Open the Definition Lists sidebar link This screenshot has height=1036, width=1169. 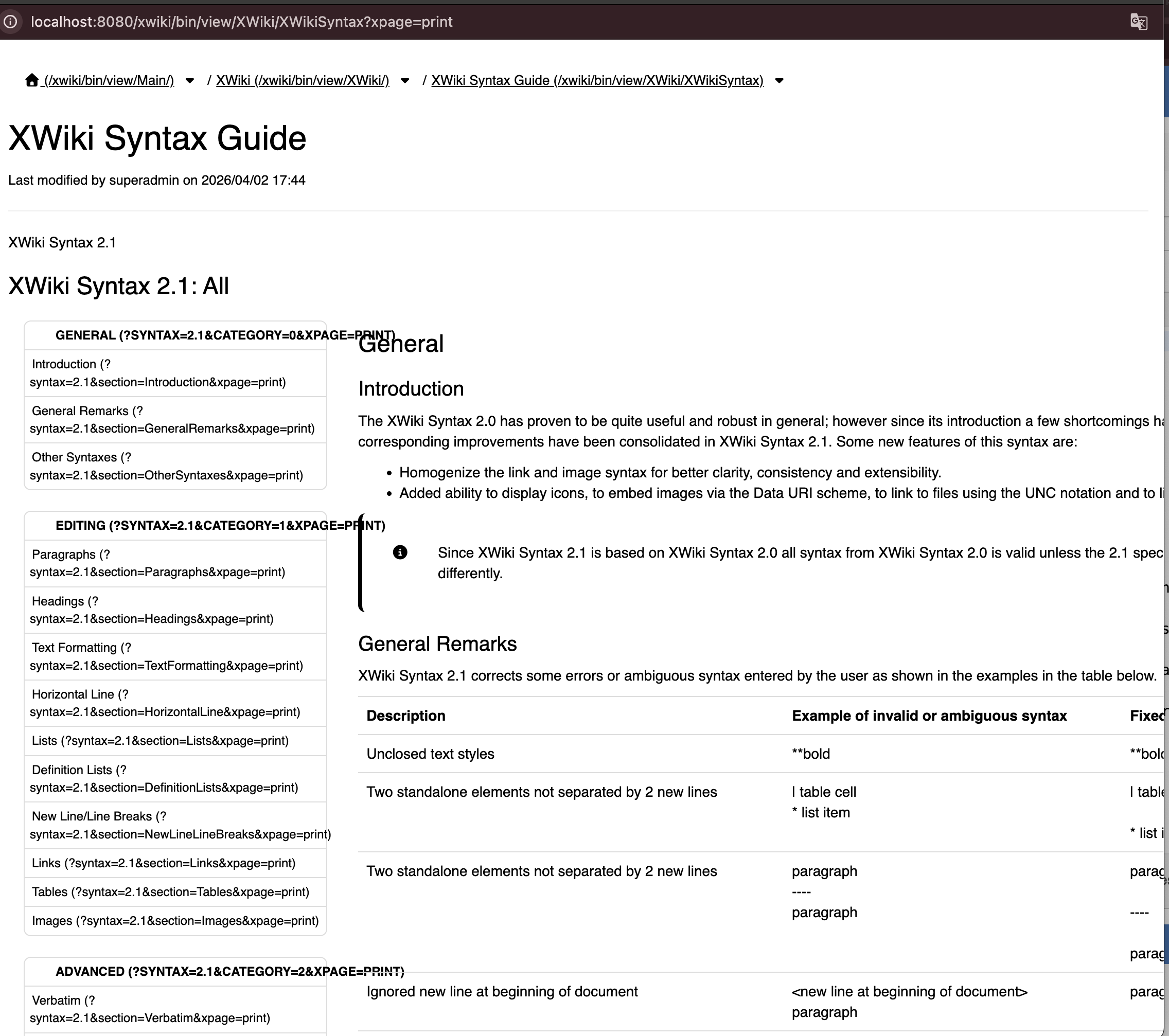click(164, 779)
